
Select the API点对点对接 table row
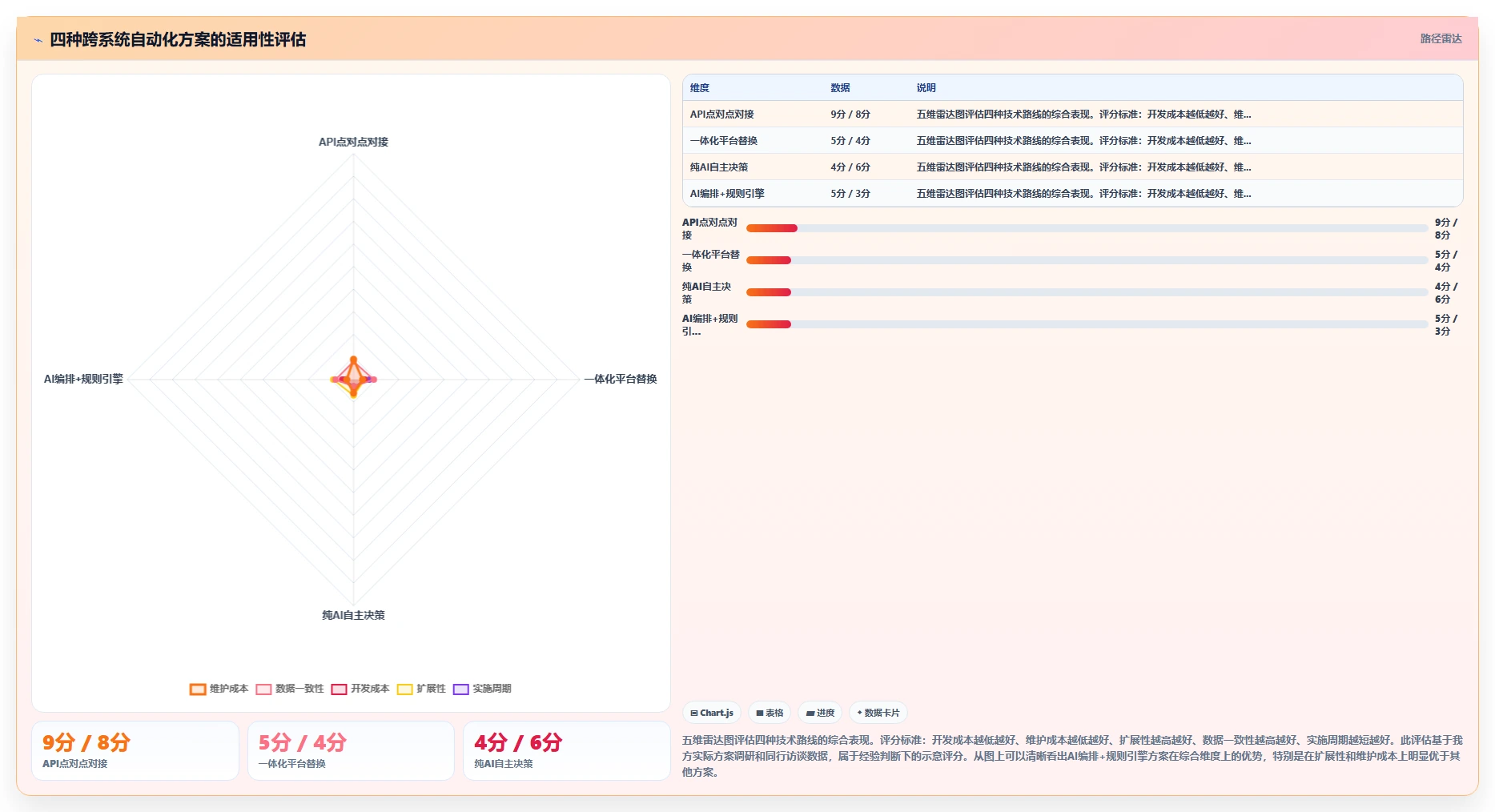[1072, 115]
